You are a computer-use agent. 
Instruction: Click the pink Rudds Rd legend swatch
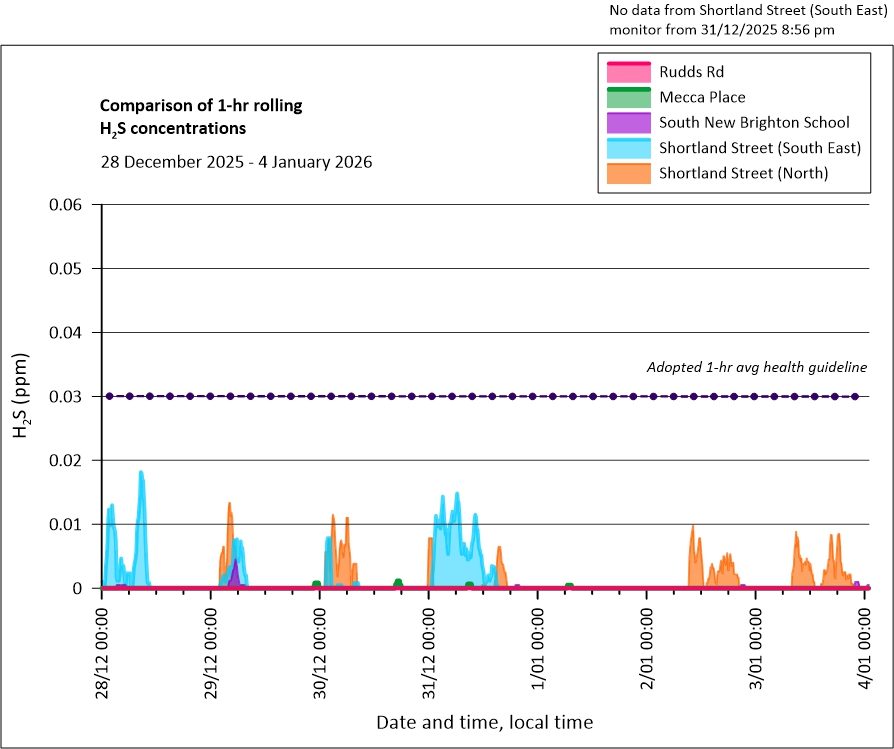click(627, 72)
